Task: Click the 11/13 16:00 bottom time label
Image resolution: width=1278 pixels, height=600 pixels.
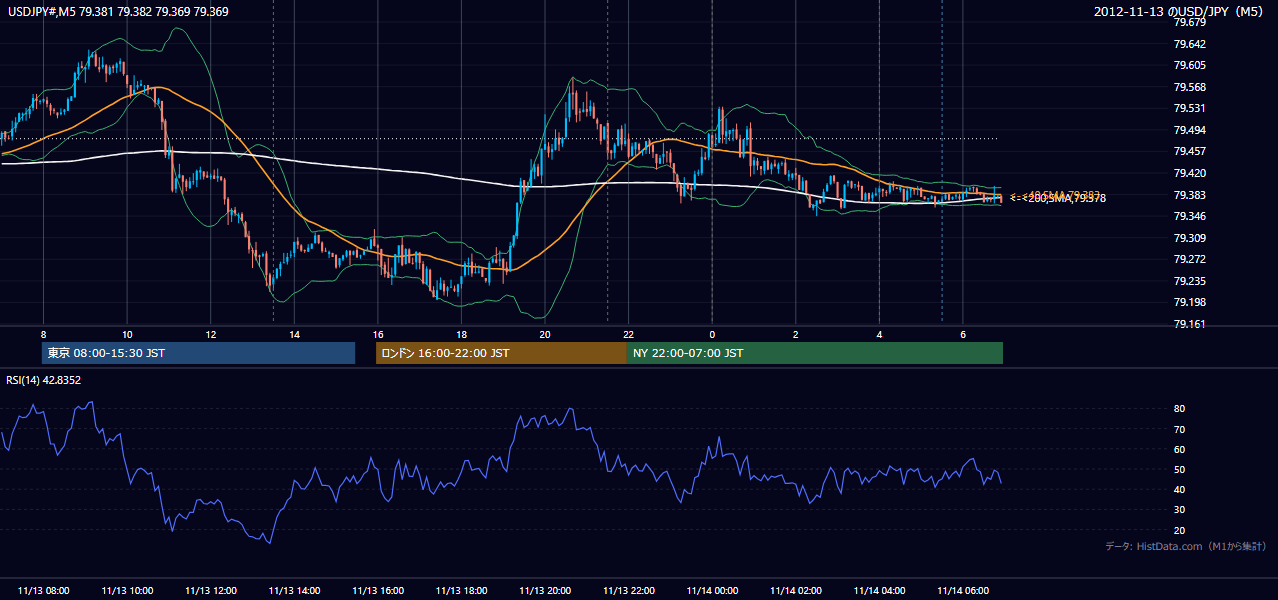Action: 377,591
